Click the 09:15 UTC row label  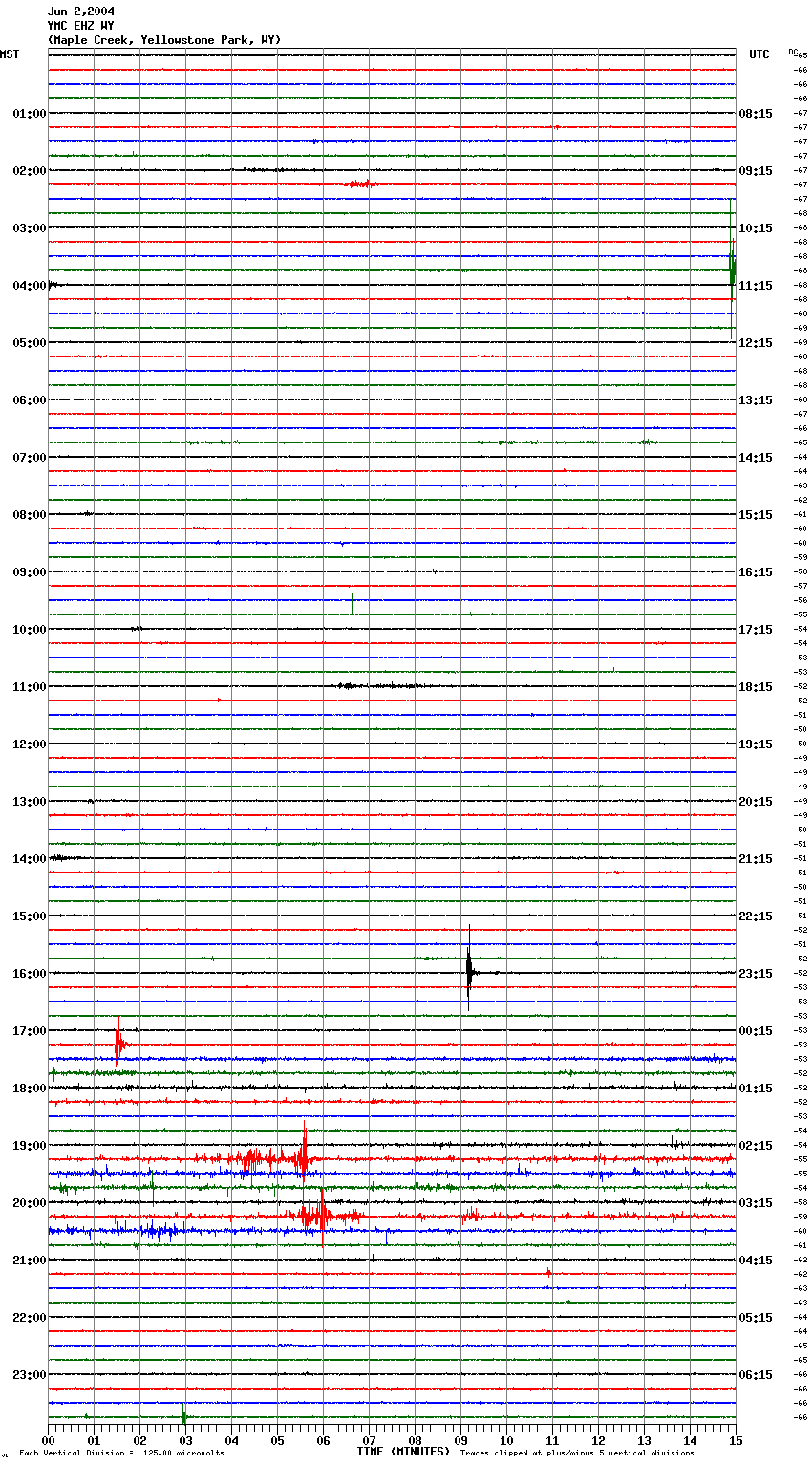(x=756, y=171)
